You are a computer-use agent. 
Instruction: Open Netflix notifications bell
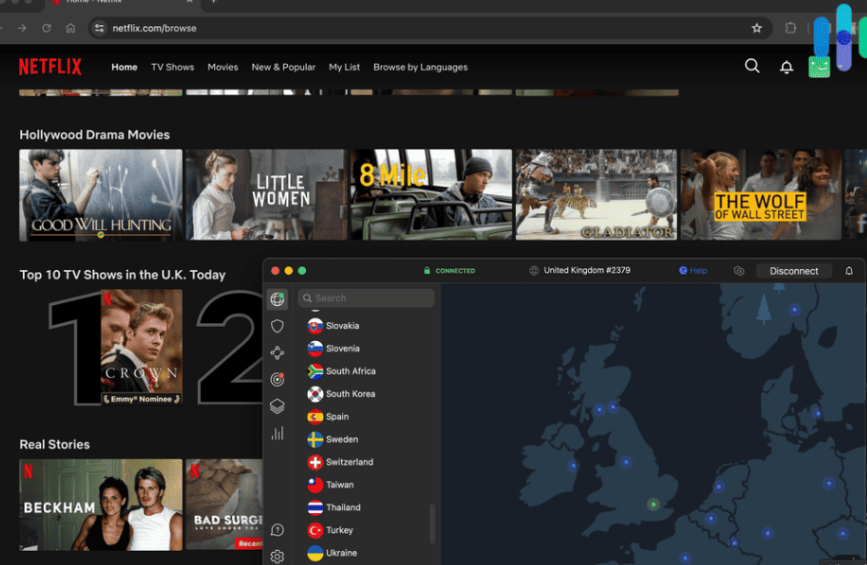(x=786, y=67)
